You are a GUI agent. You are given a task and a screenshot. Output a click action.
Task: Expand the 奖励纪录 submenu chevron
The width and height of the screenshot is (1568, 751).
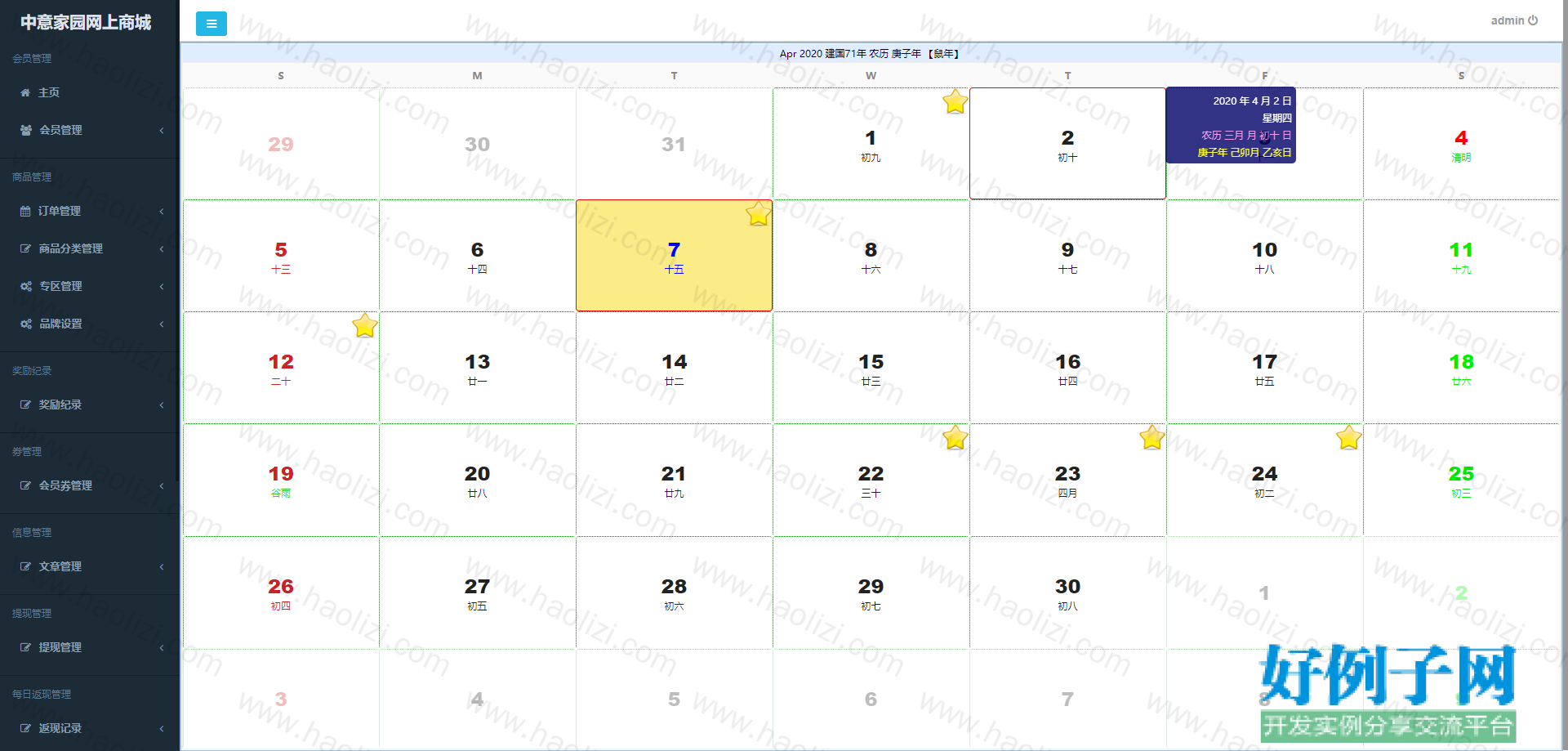click(162, 405)
